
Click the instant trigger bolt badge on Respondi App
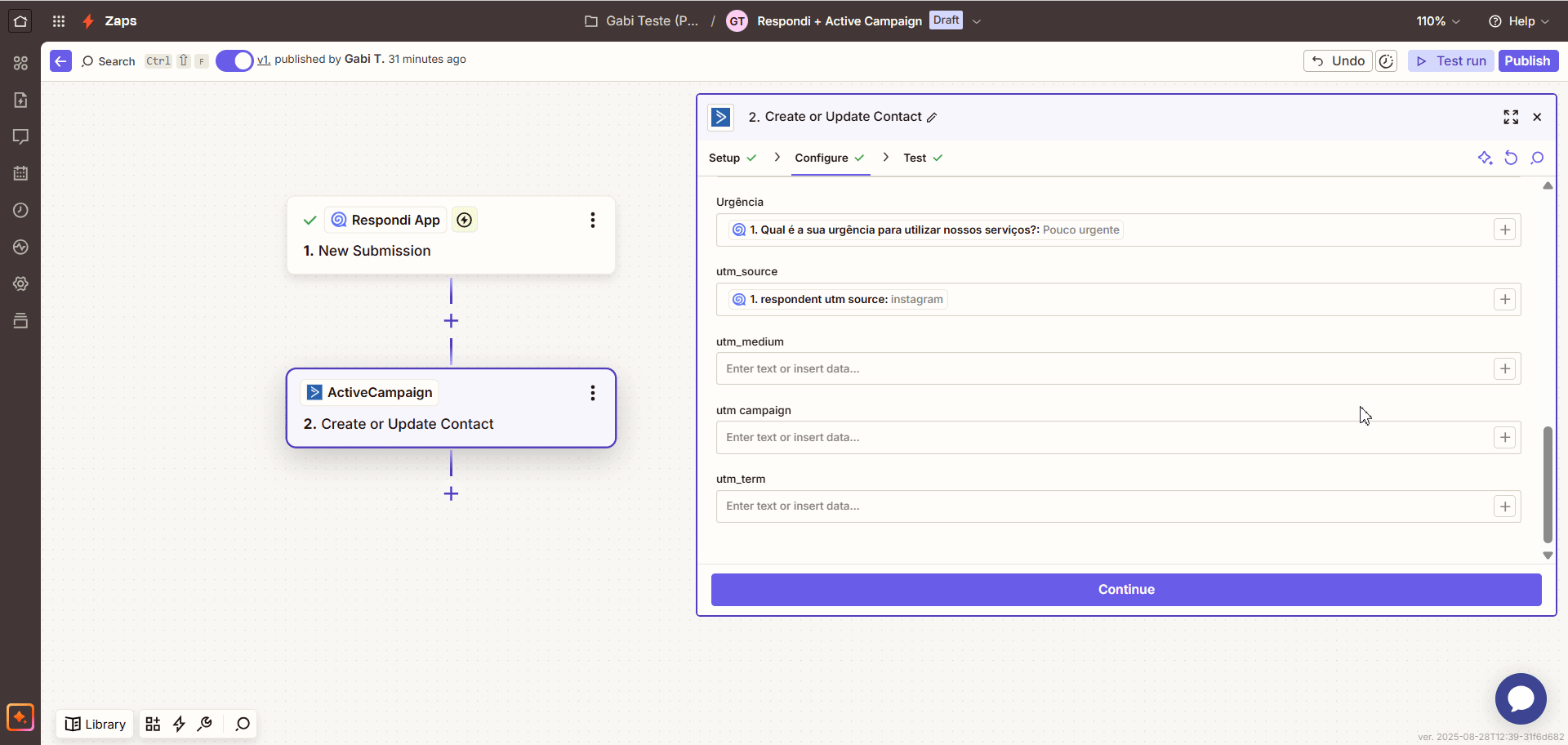465,220
